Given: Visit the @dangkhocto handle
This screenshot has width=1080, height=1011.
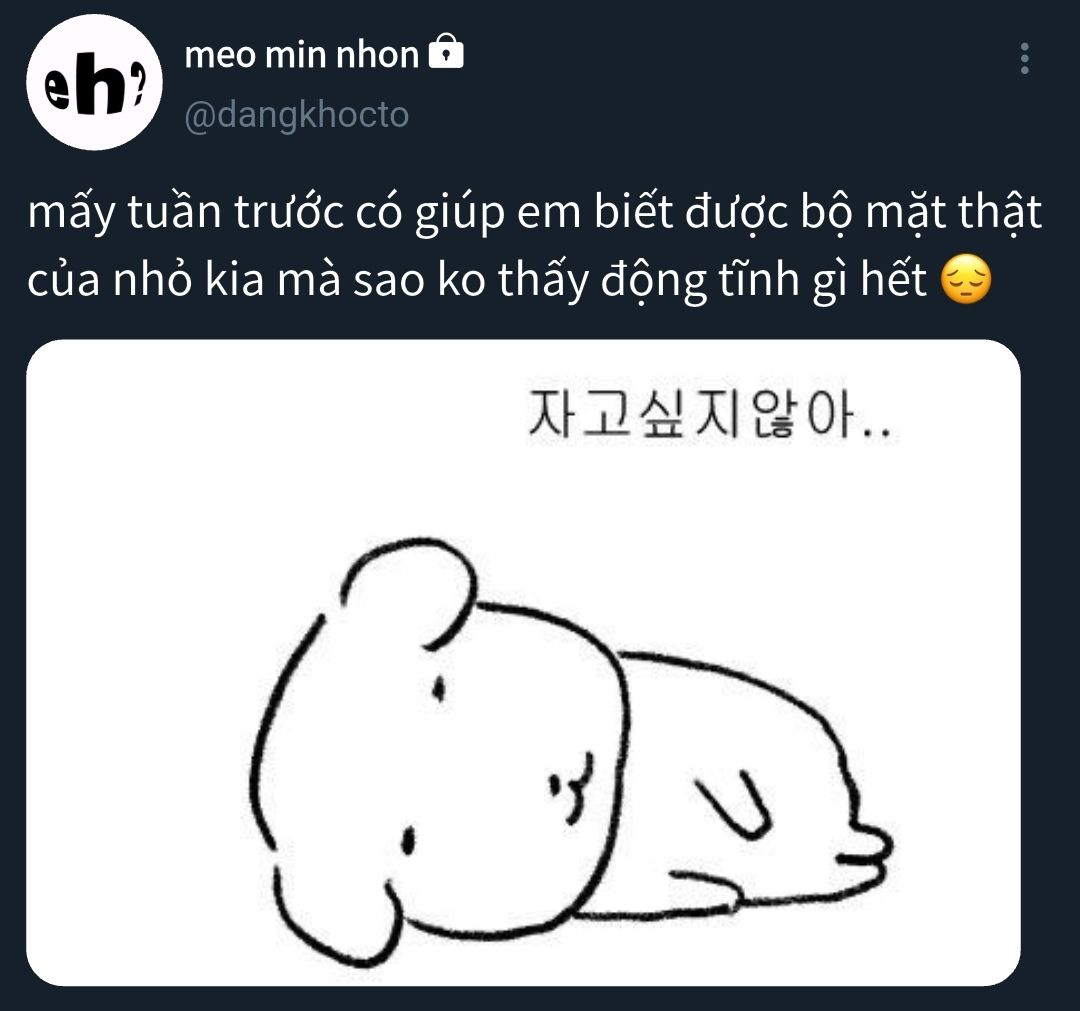Looking at the screenshot, I should 297,114.
